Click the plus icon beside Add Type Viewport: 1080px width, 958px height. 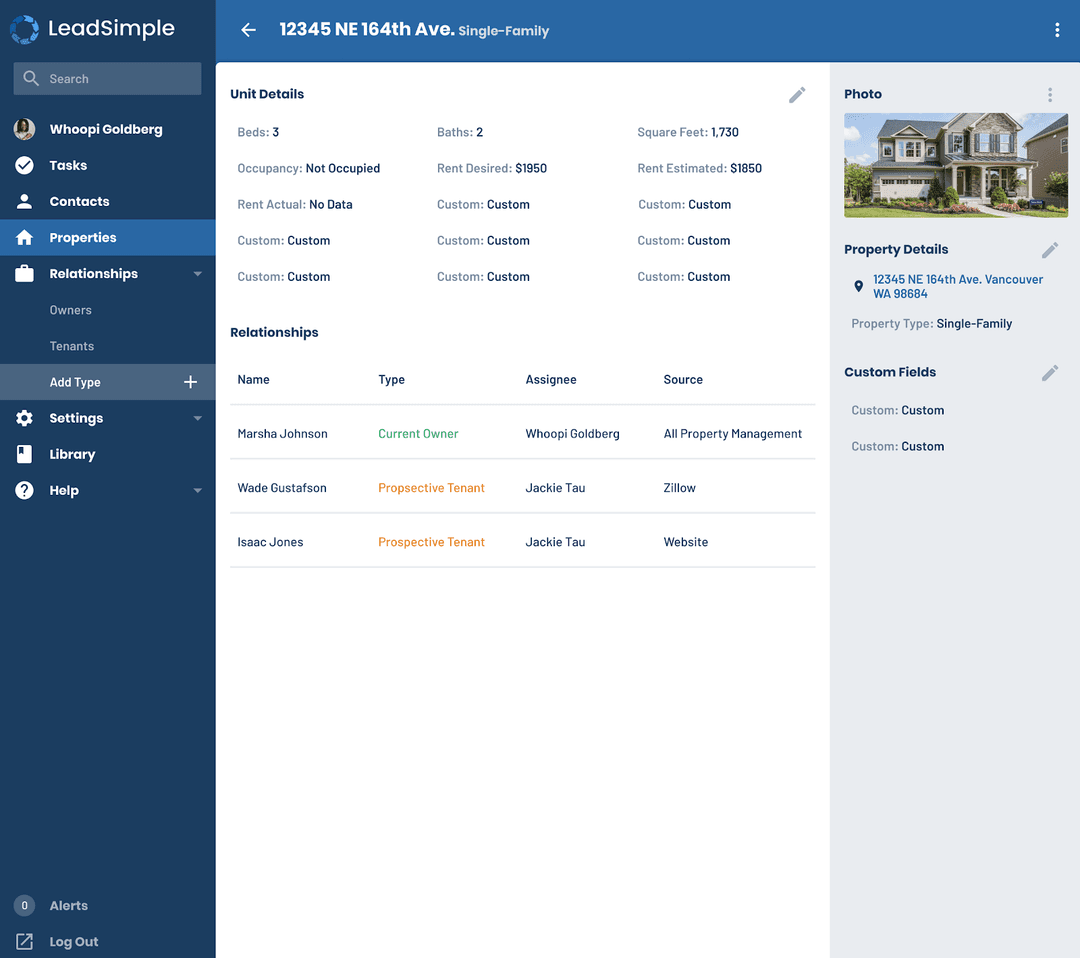point(191,382)
